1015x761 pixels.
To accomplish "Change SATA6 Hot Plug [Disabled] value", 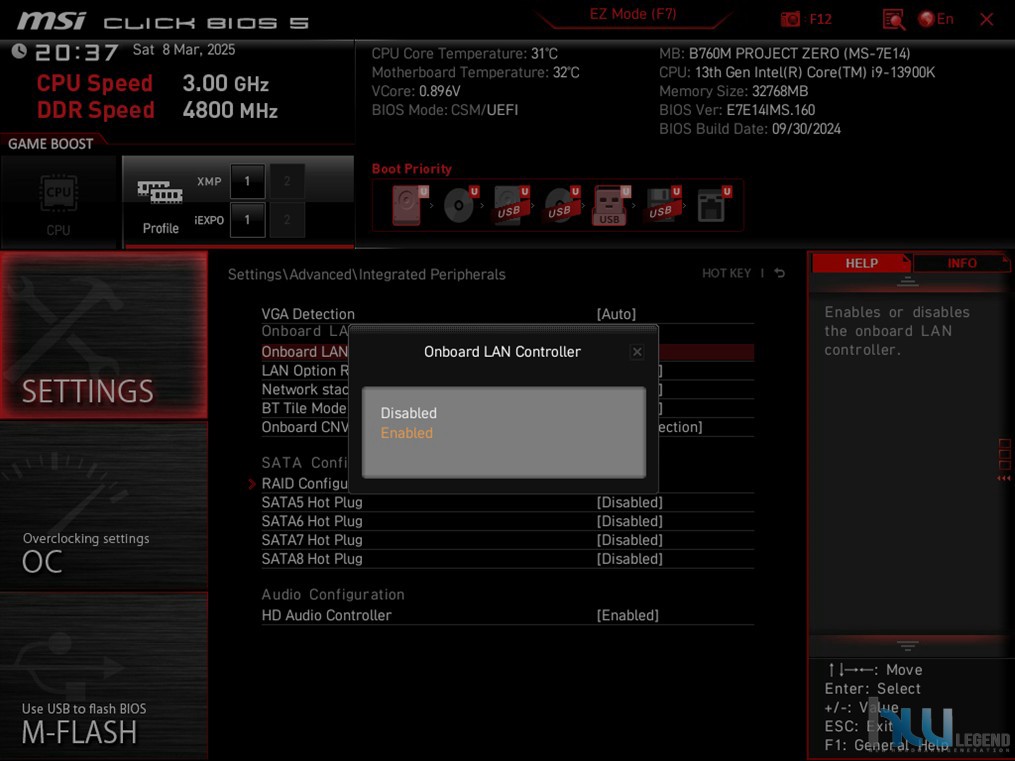I will [x=629, y=521].
